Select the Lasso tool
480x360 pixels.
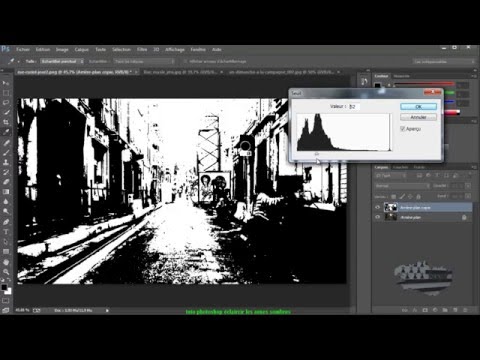(6, 102)
